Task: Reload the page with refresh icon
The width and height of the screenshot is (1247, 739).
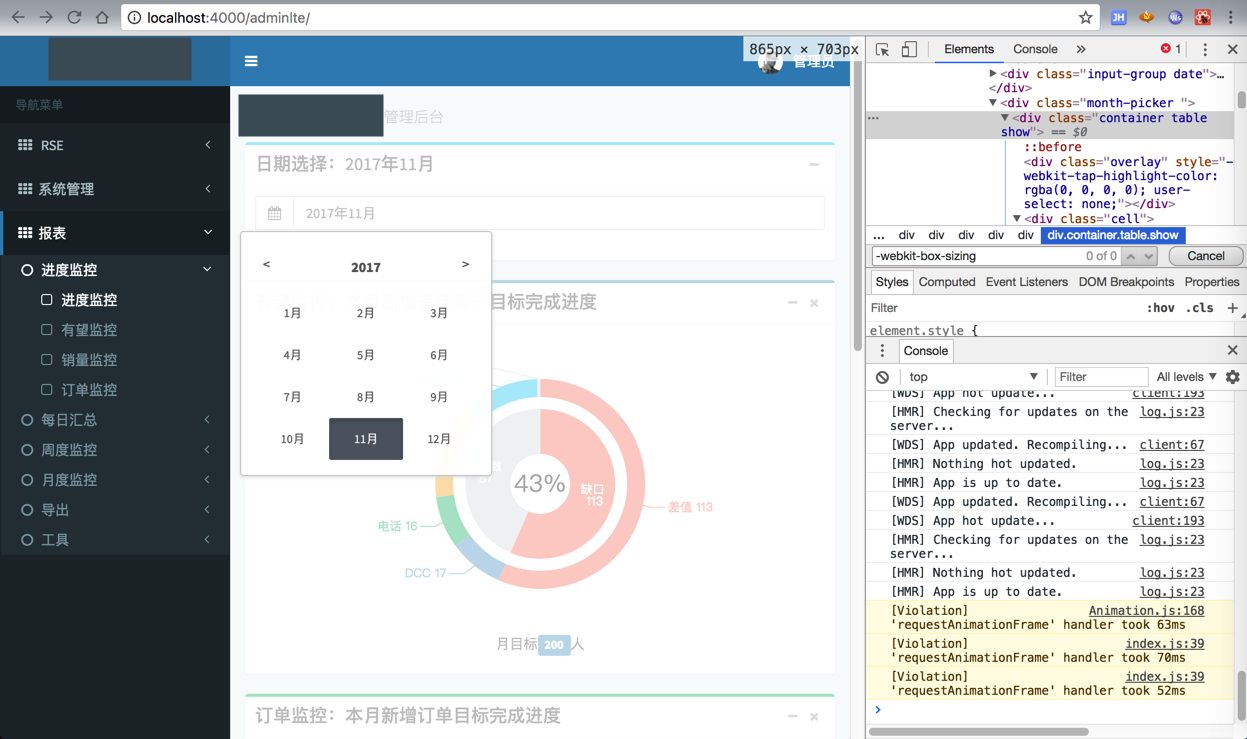Action: [x=74, y=17]
